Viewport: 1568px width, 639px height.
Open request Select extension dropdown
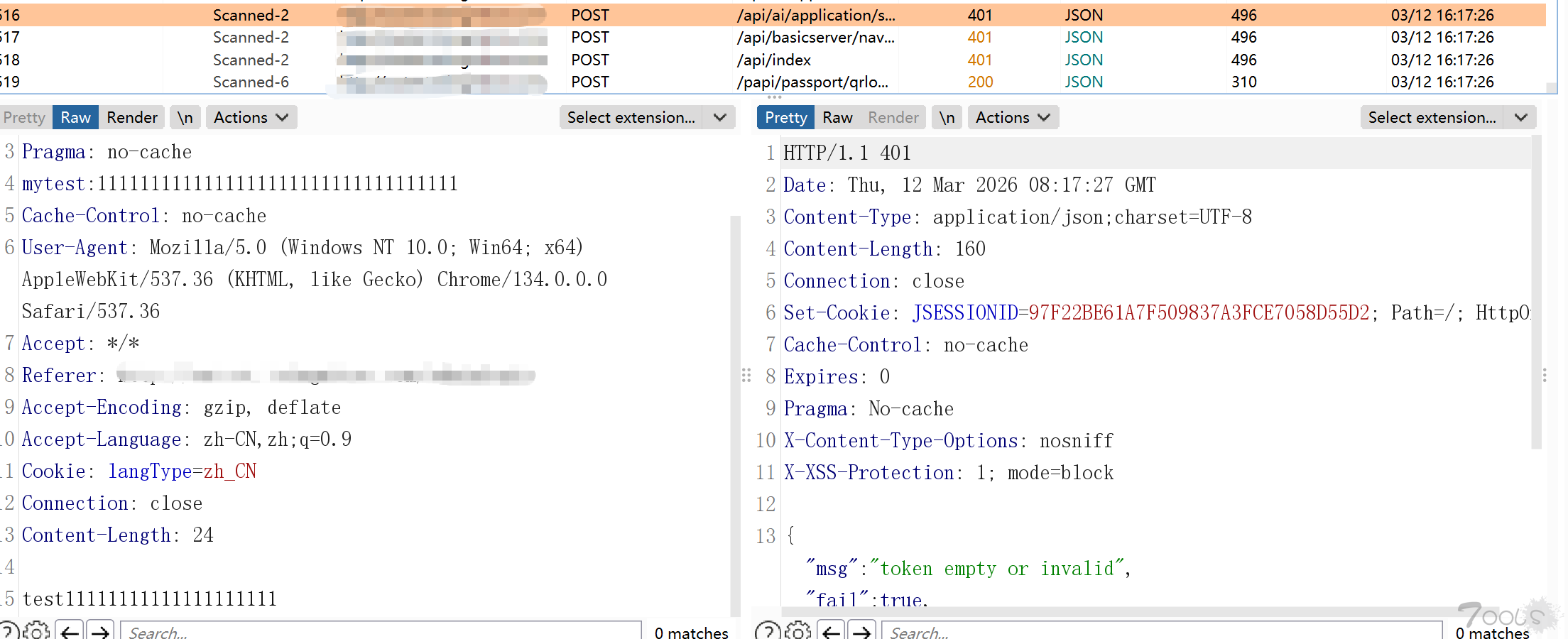[647, 117]
